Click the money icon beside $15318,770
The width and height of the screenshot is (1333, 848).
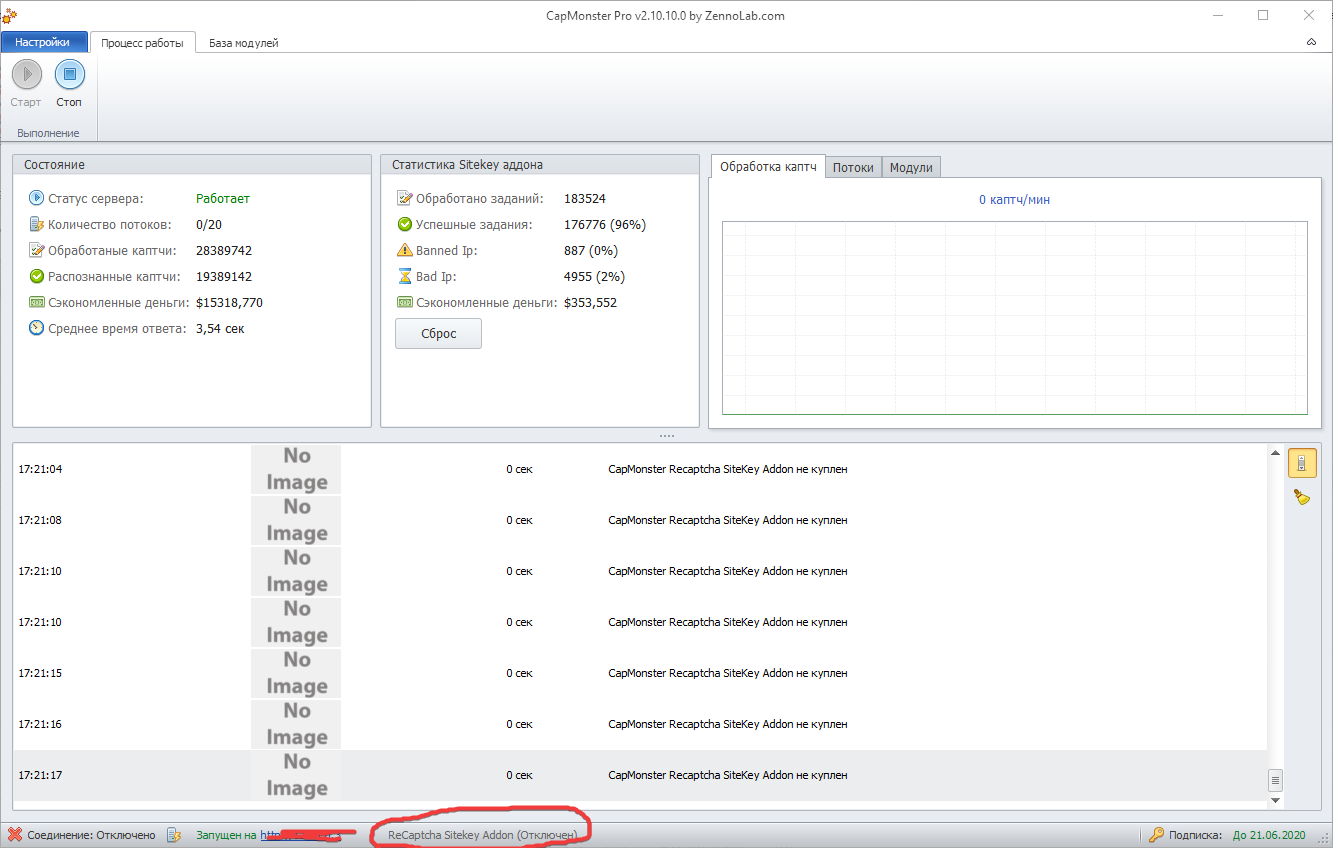(37, 302)
